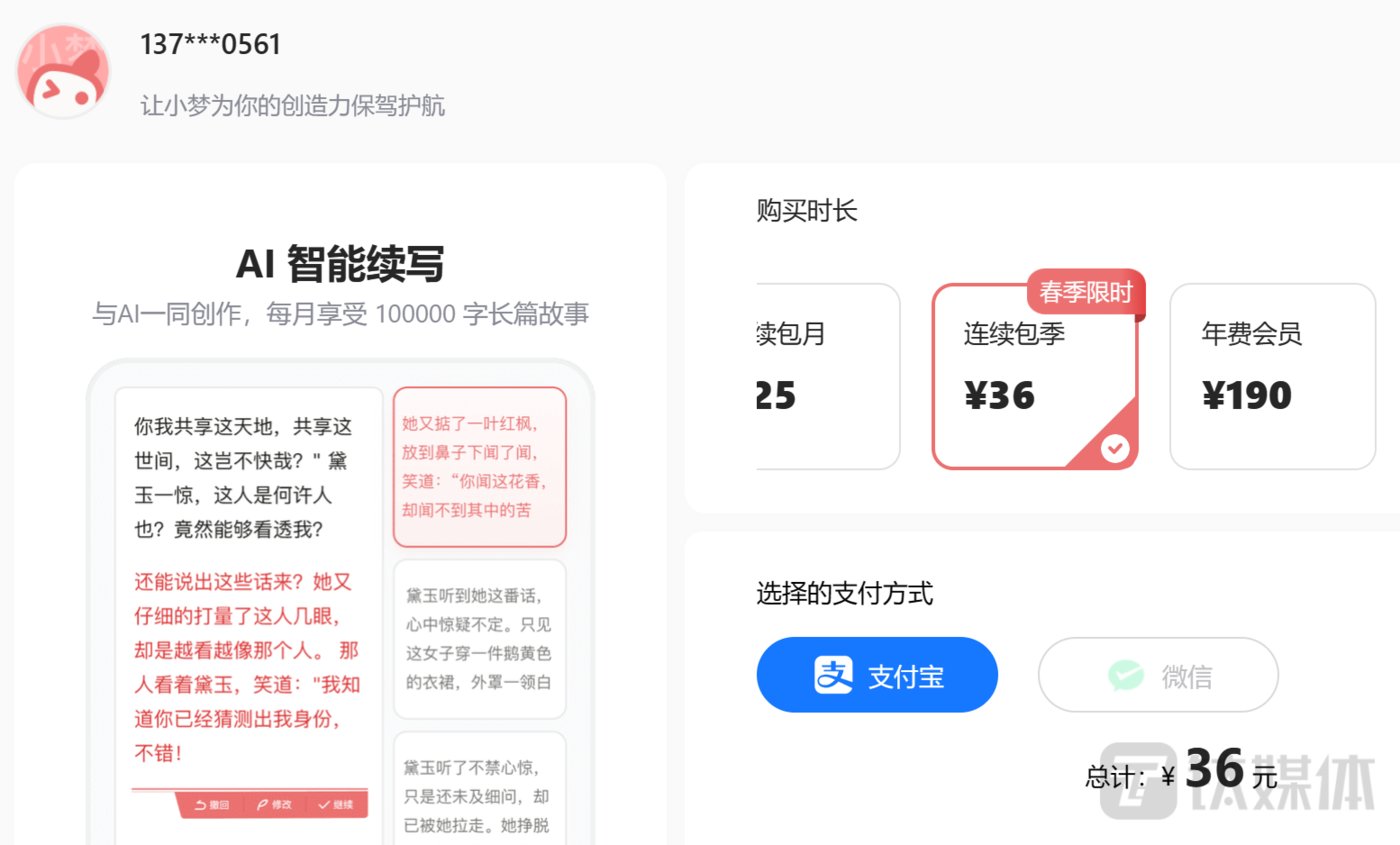This screenshot has width=1400, height=845.
Task: Select the pink highlighted AI suggestion card
Action: (x=480, y=467)
